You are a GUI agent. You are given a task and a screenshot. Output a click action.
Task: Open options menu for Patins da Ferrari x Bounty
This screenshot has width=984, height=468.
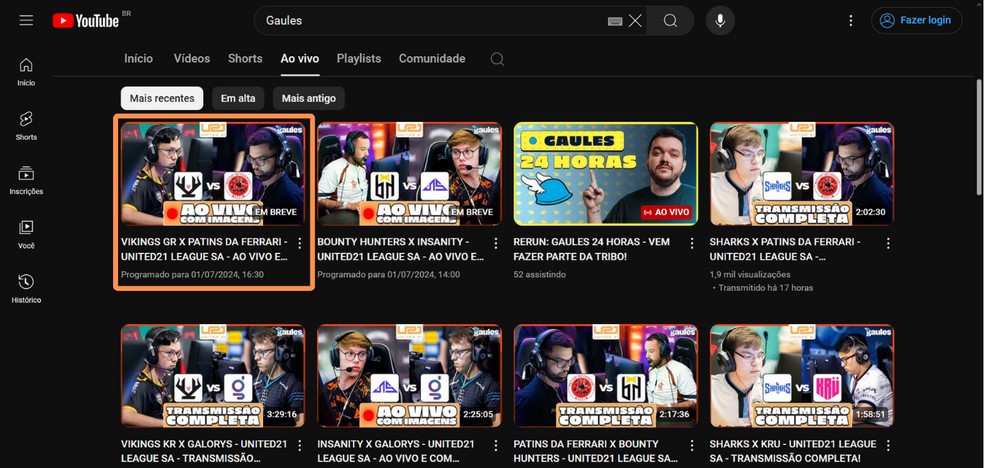692,445
